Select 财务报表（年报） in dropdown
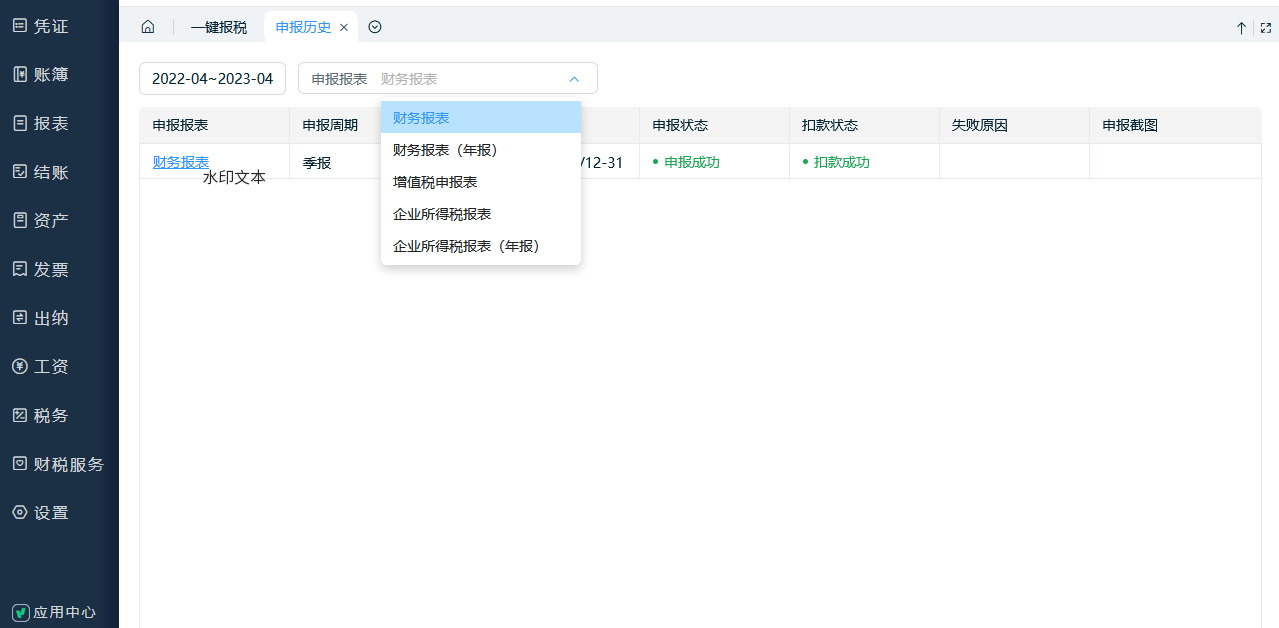Viewport: 1279px width, 628px height. (445, 150)
